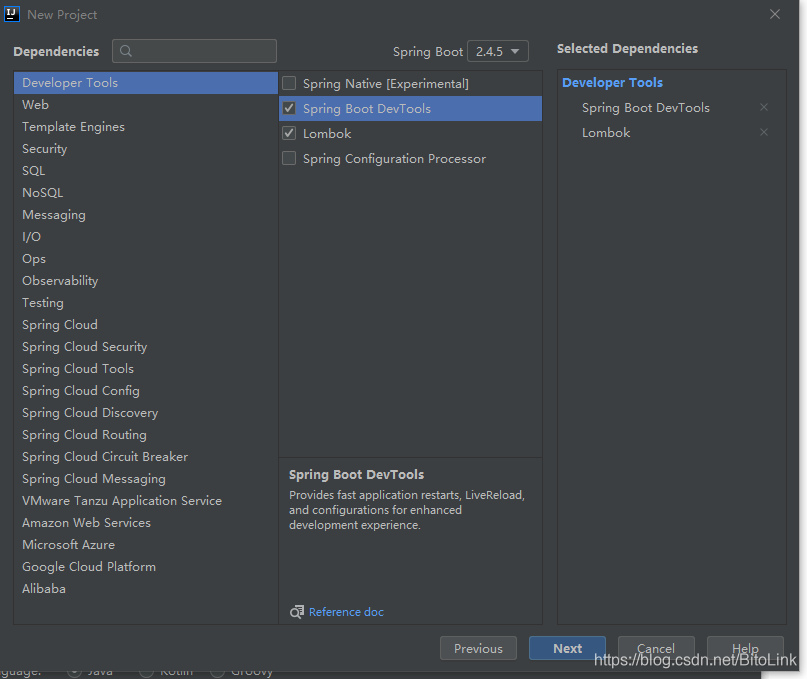Click Lombok in selected dependencies list
807x679 pixels.
[x=606, y=133]
